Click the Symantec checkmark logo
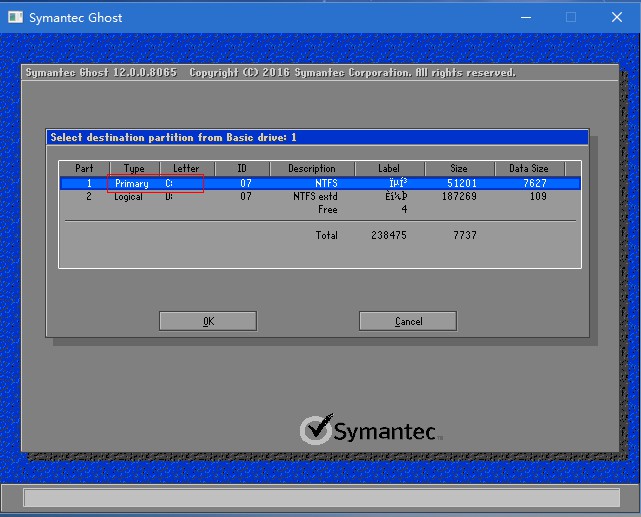 click(x=317, y=429)
